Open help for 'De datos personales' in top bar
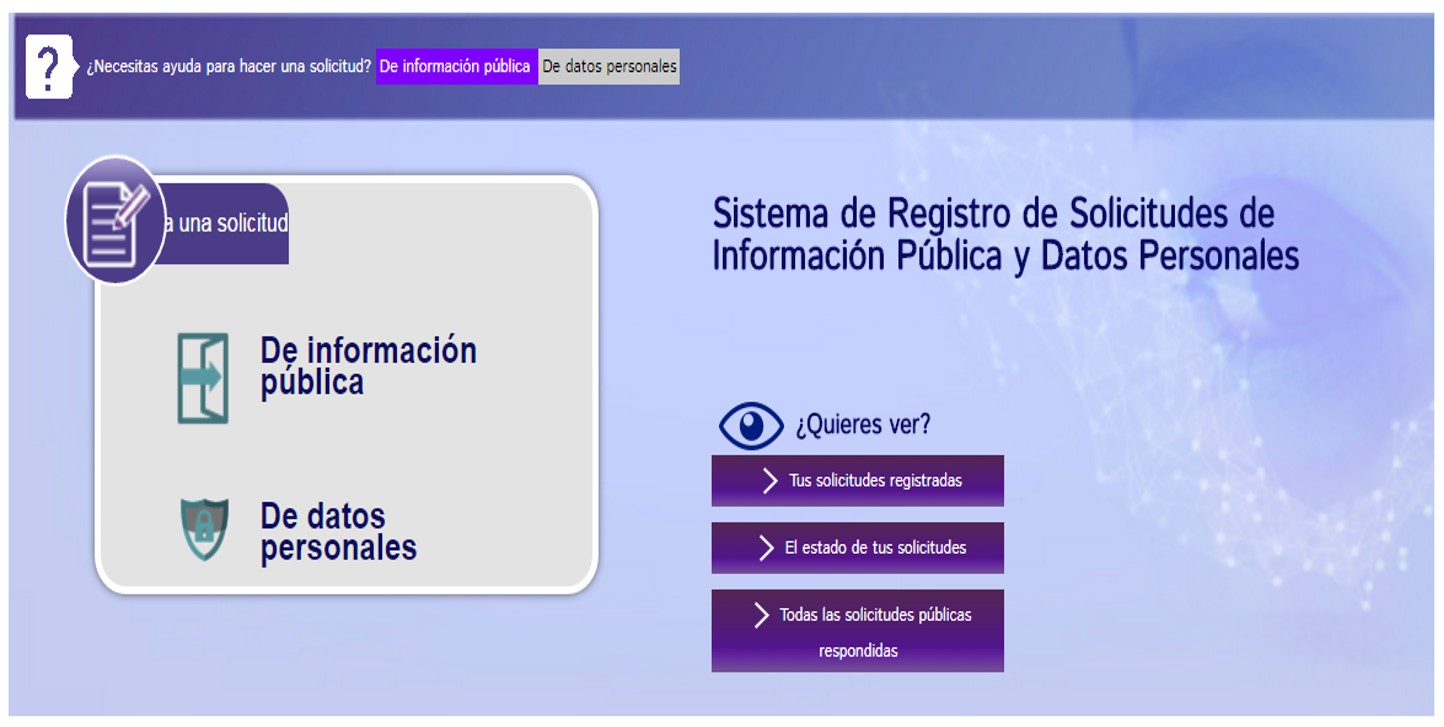The width and height of the screenshot is (1444, 727). [x=609, y=67]
